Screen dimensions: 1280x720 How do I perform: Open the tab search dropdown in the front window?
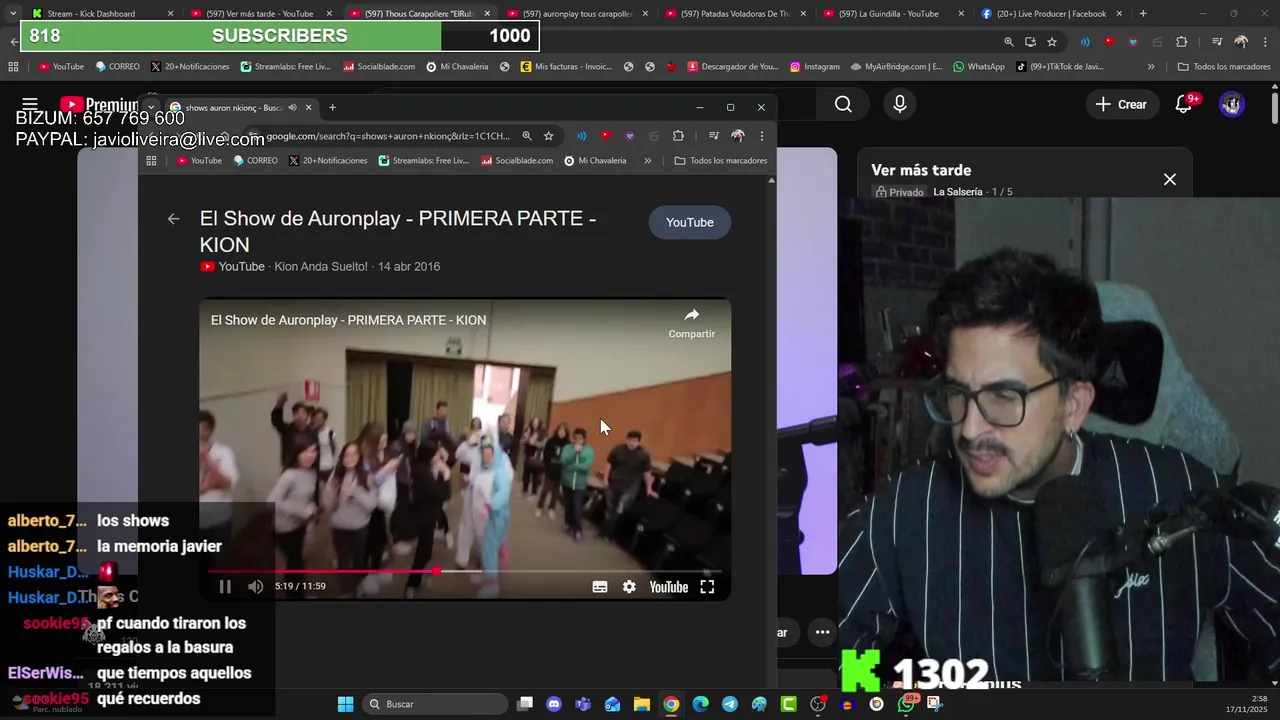151,107
